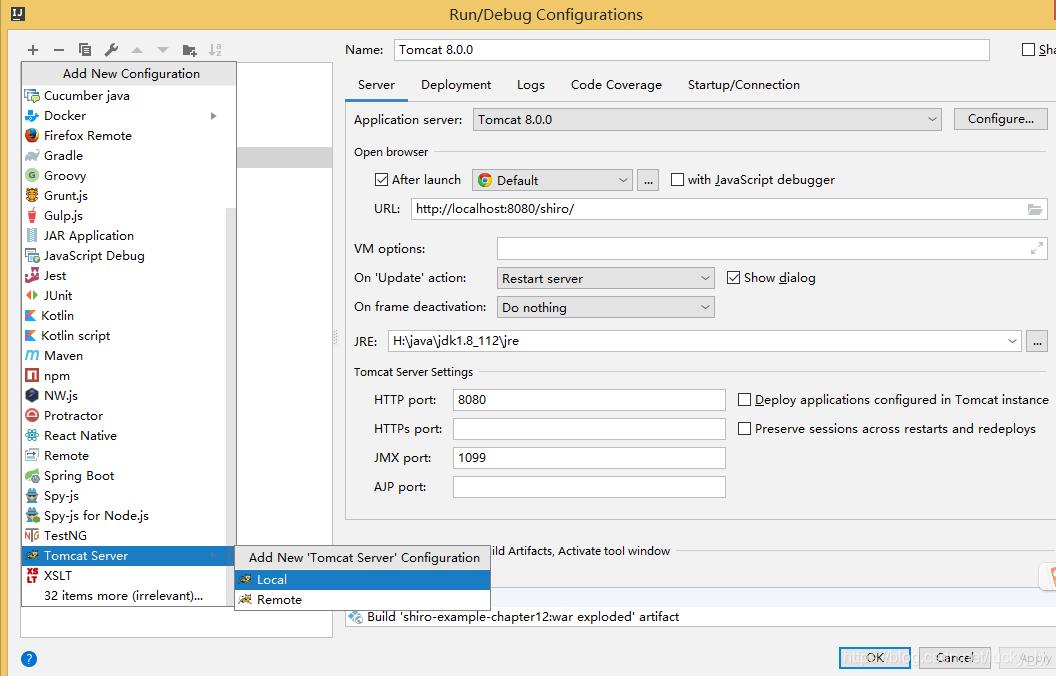Viewport: 1056px width, 676px height.
Task: Click the remove configuration minus icon
Action: point(59,50)
